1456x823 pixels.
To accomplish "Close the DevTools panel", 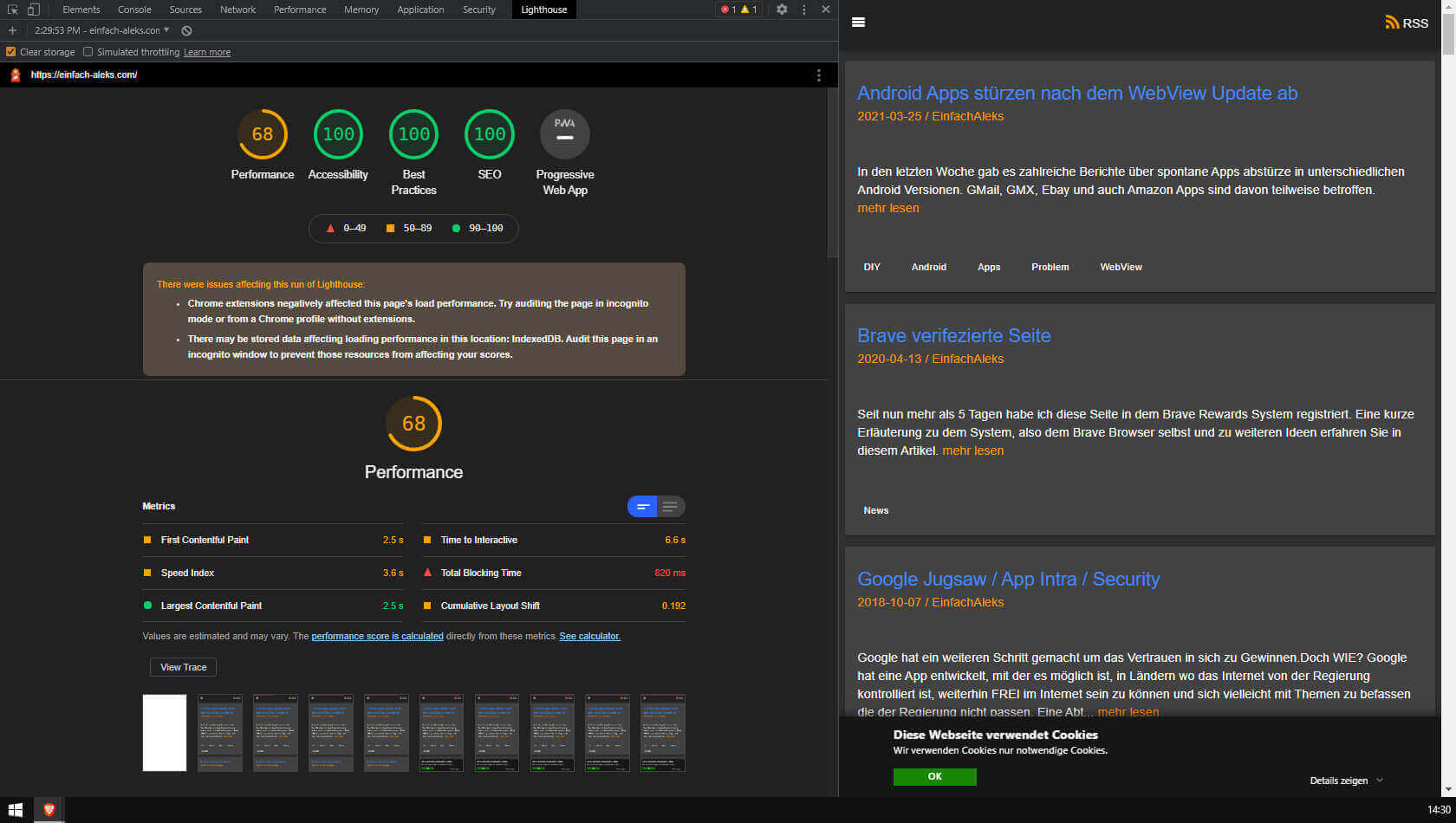I will [826, 10].
